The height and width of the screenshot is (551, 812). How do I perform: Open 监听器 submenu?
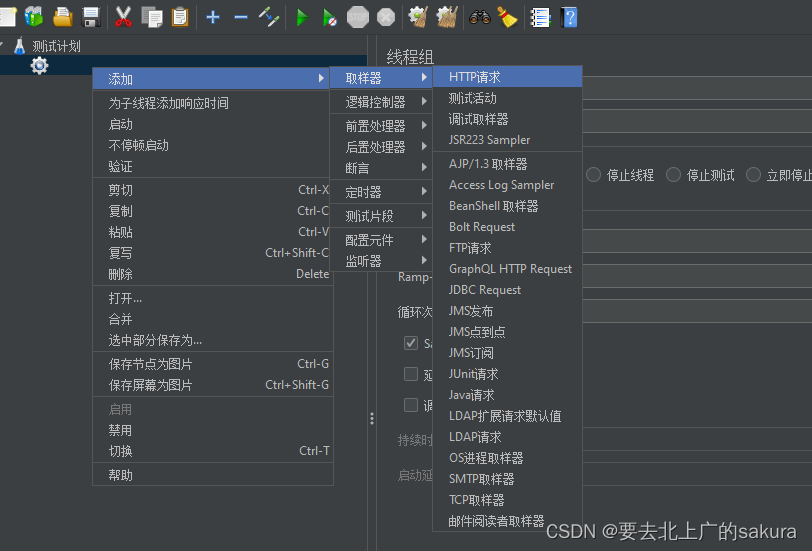(381, 261)
